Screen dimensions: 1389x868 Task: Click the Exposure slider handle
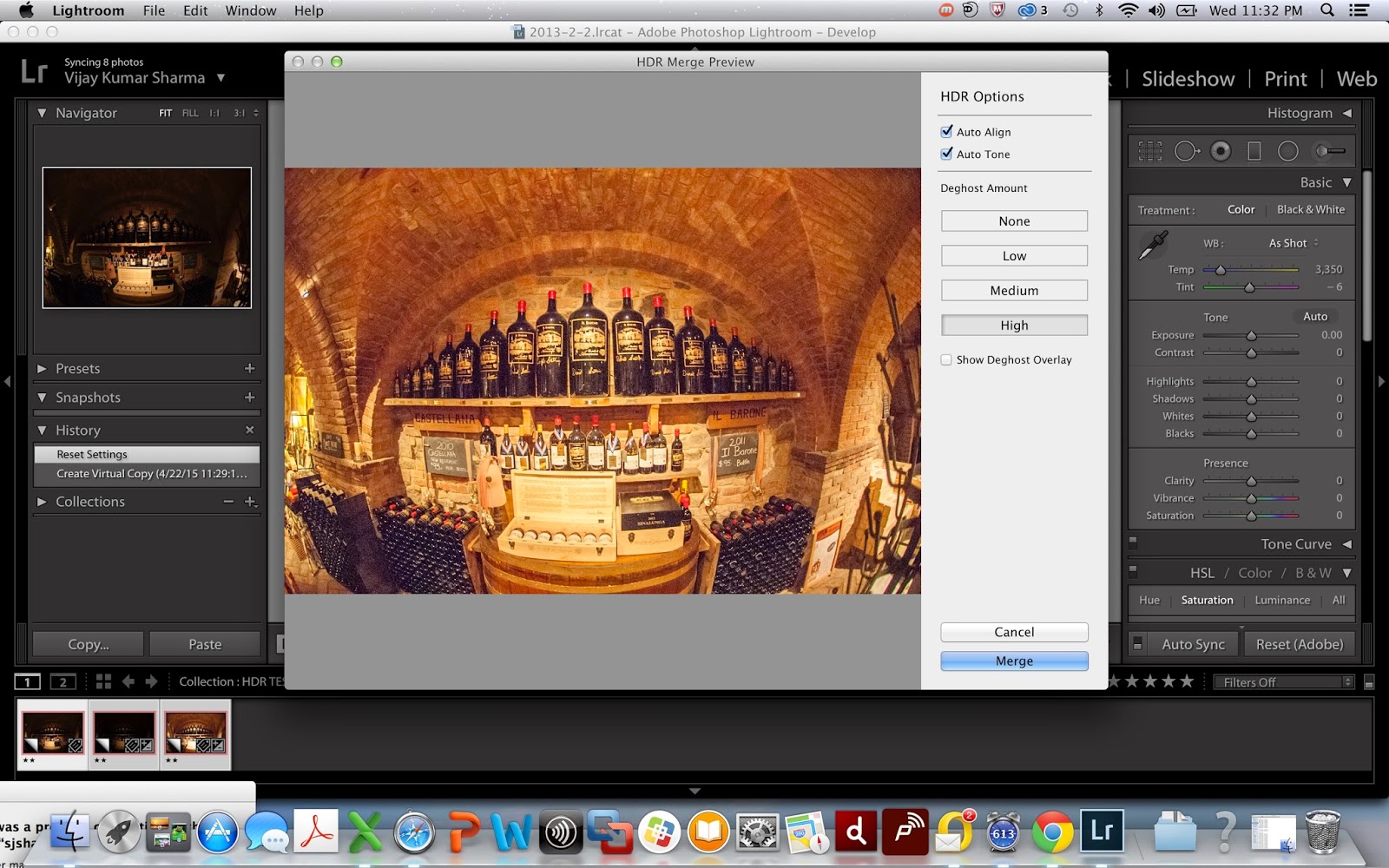[1251, 335]
